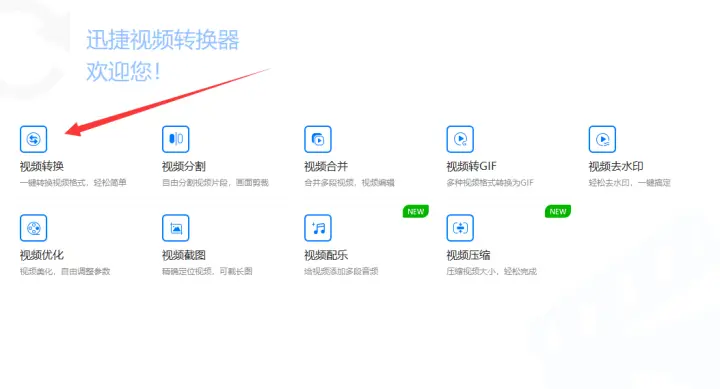
Task: Click description 轻松去水印，一键搞定
Action: click(x=630, y=183)
